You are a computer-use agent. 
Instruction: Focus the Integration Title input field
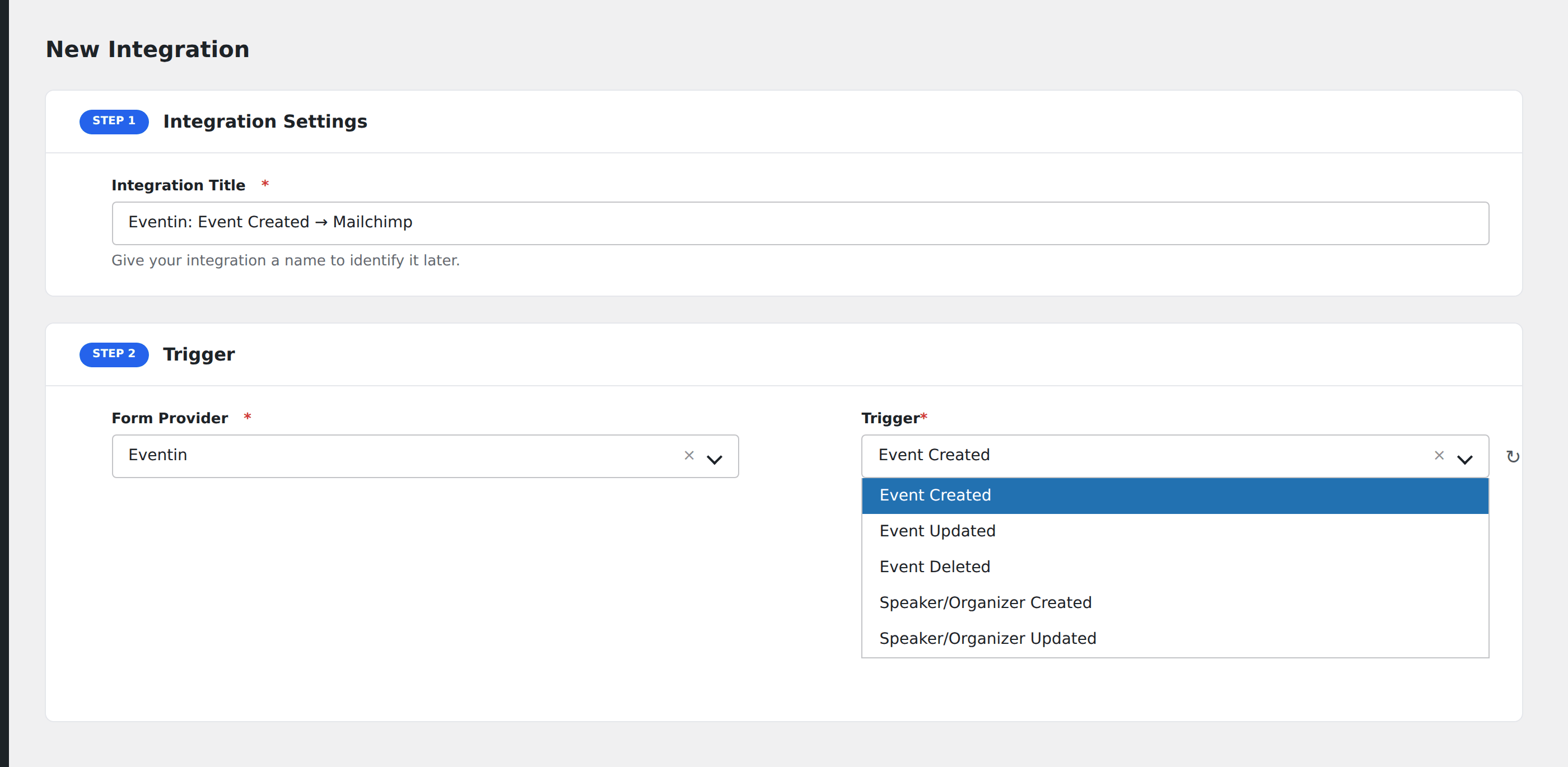pyautogui.click(x=800, y=223)
